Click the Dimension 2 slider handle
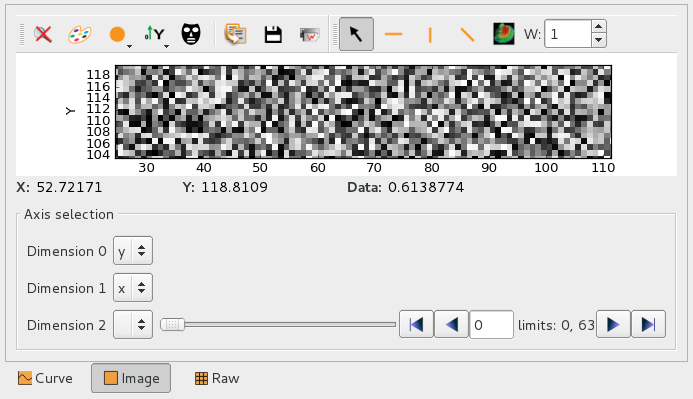The height and width of the screenshot is (399, 693). coord(172,325)
